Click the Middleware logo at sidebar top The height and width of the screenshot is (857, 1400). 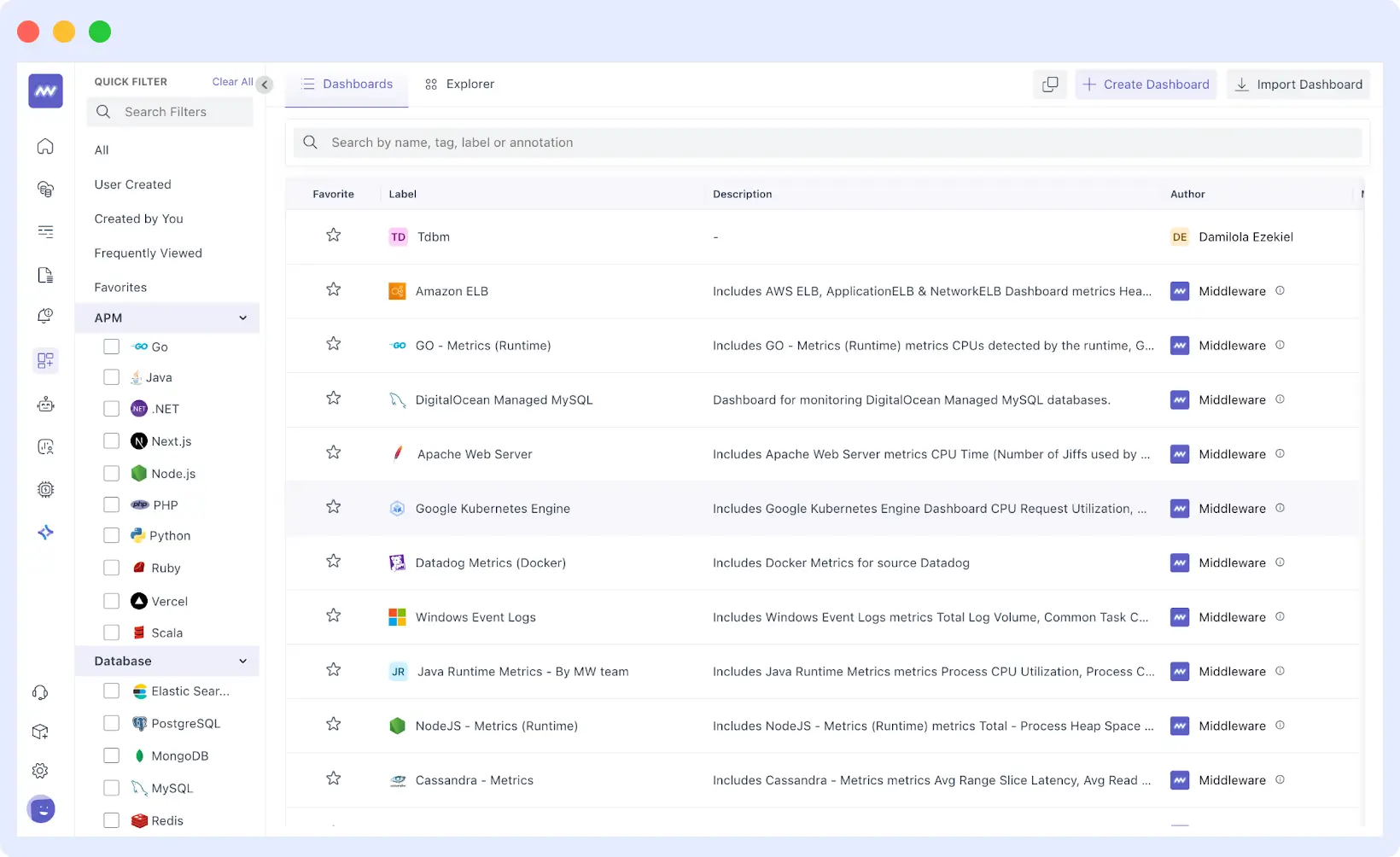44,90
